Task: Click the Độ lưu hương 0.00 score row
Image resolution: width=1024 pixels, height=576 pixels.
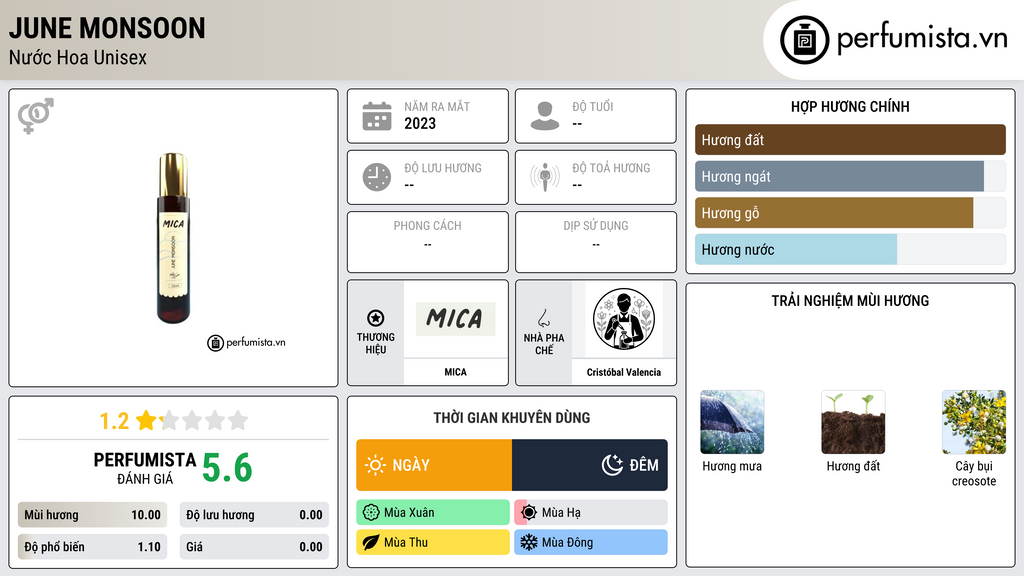Action: (254, 515)
